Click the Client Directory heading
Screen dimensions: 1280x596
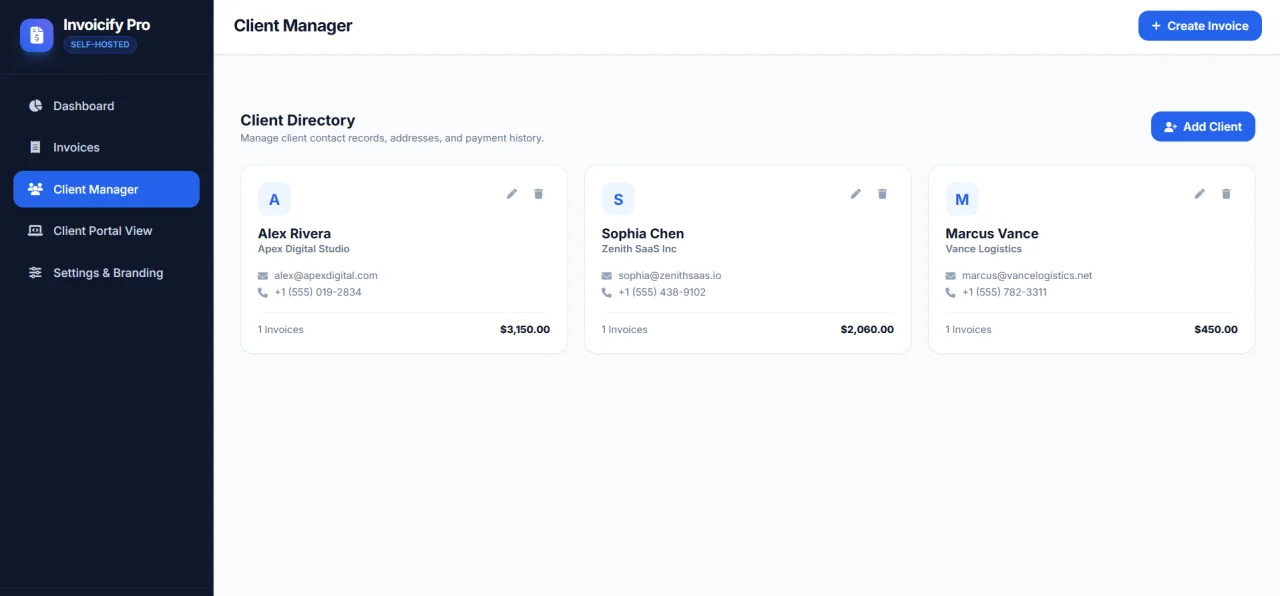click(298, 121)
